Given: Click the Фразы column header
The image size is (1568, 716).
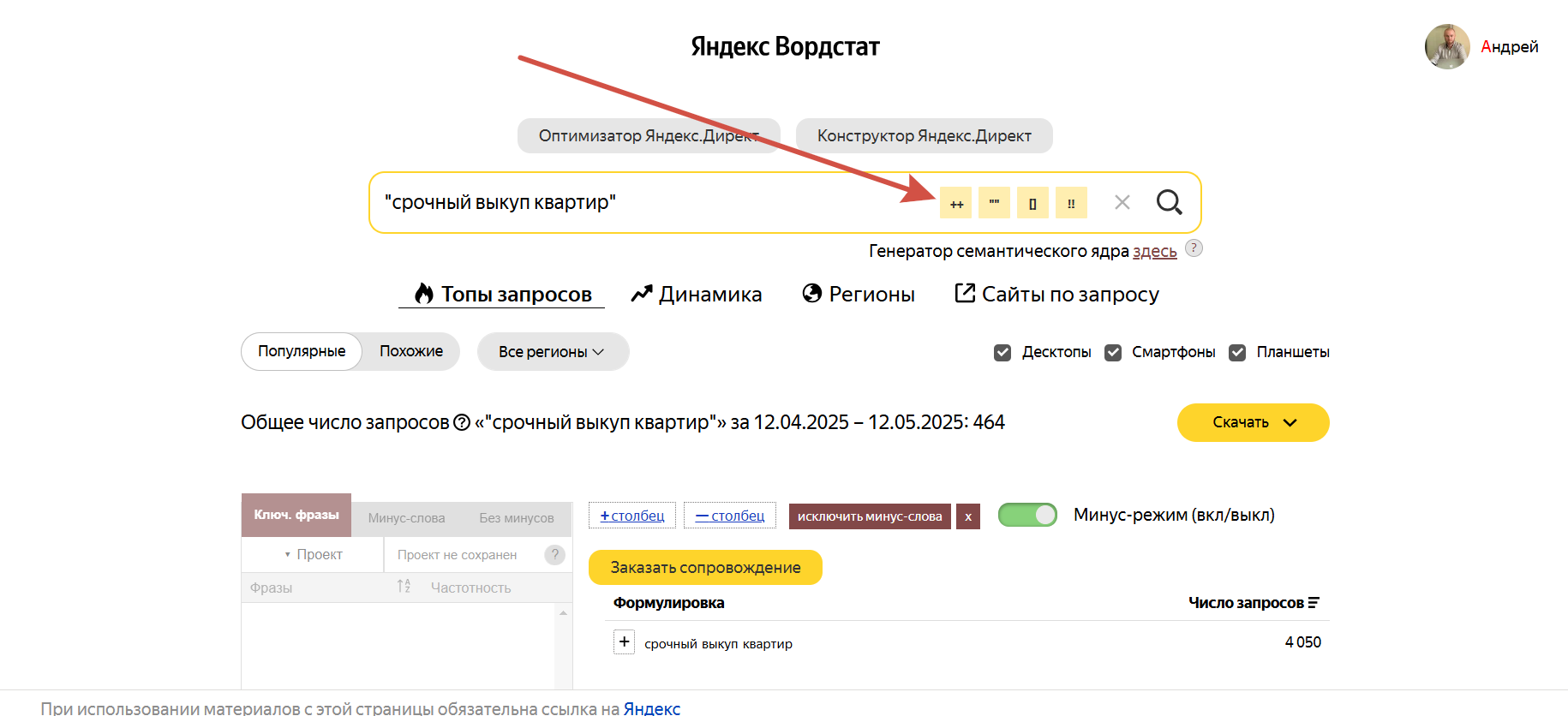Looking at the screenshot, I should coord(272,588).
